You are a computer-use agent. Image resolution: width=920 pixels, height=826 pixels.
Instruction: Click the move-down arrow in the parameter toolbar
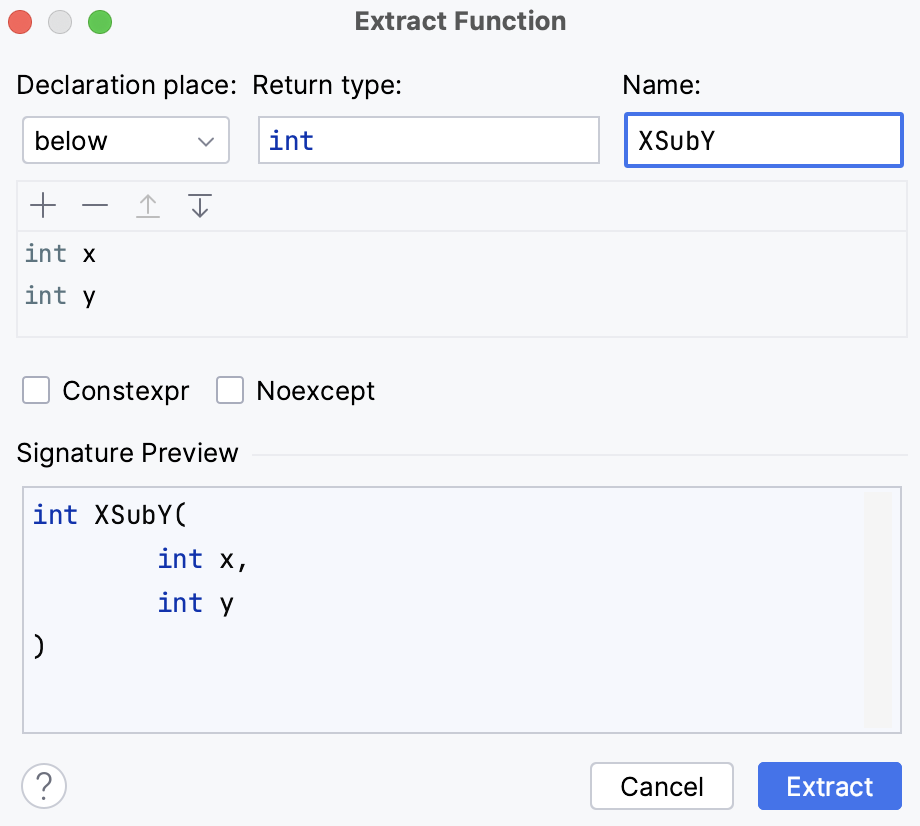coord(199,205)
